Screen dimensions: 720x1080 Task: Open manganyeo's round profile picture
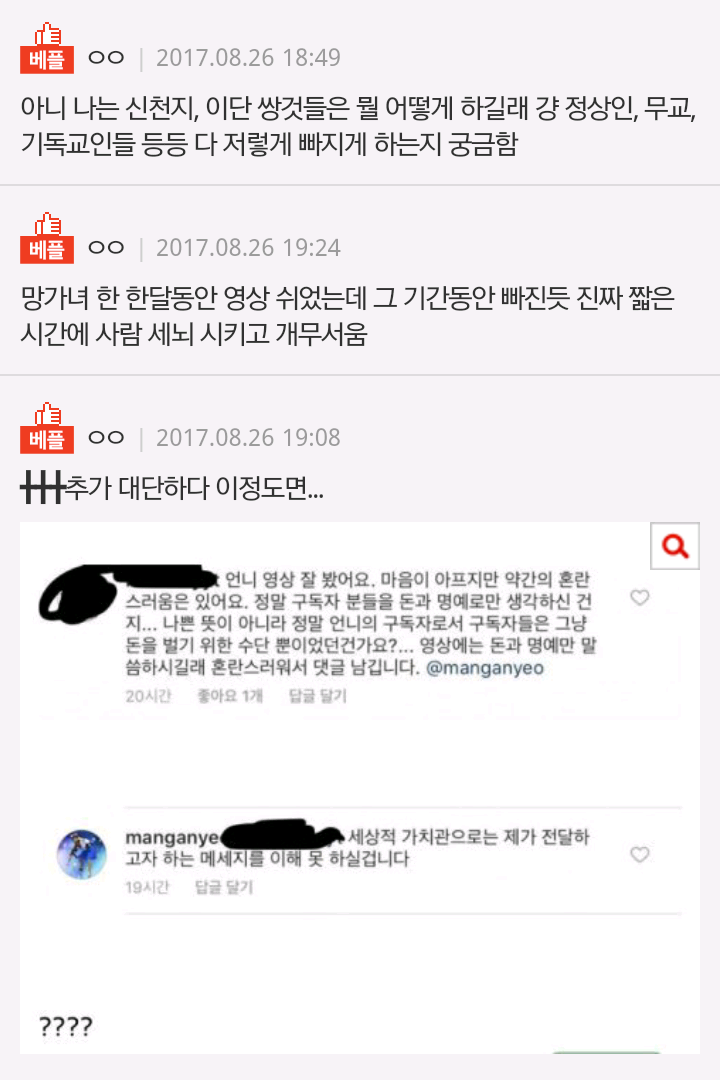point(81,854)
